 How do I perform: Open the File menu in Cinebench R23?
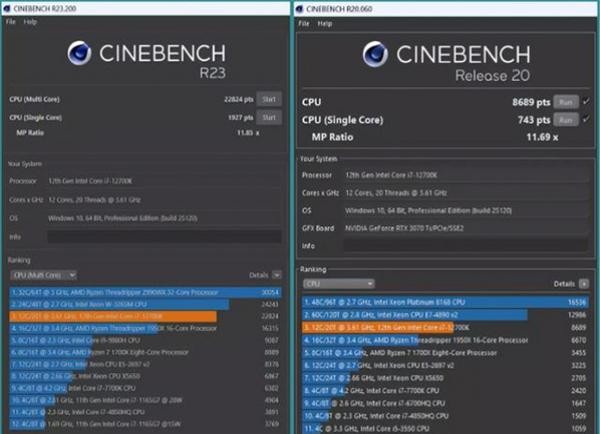pyautogui.click(x=11, y=22)
